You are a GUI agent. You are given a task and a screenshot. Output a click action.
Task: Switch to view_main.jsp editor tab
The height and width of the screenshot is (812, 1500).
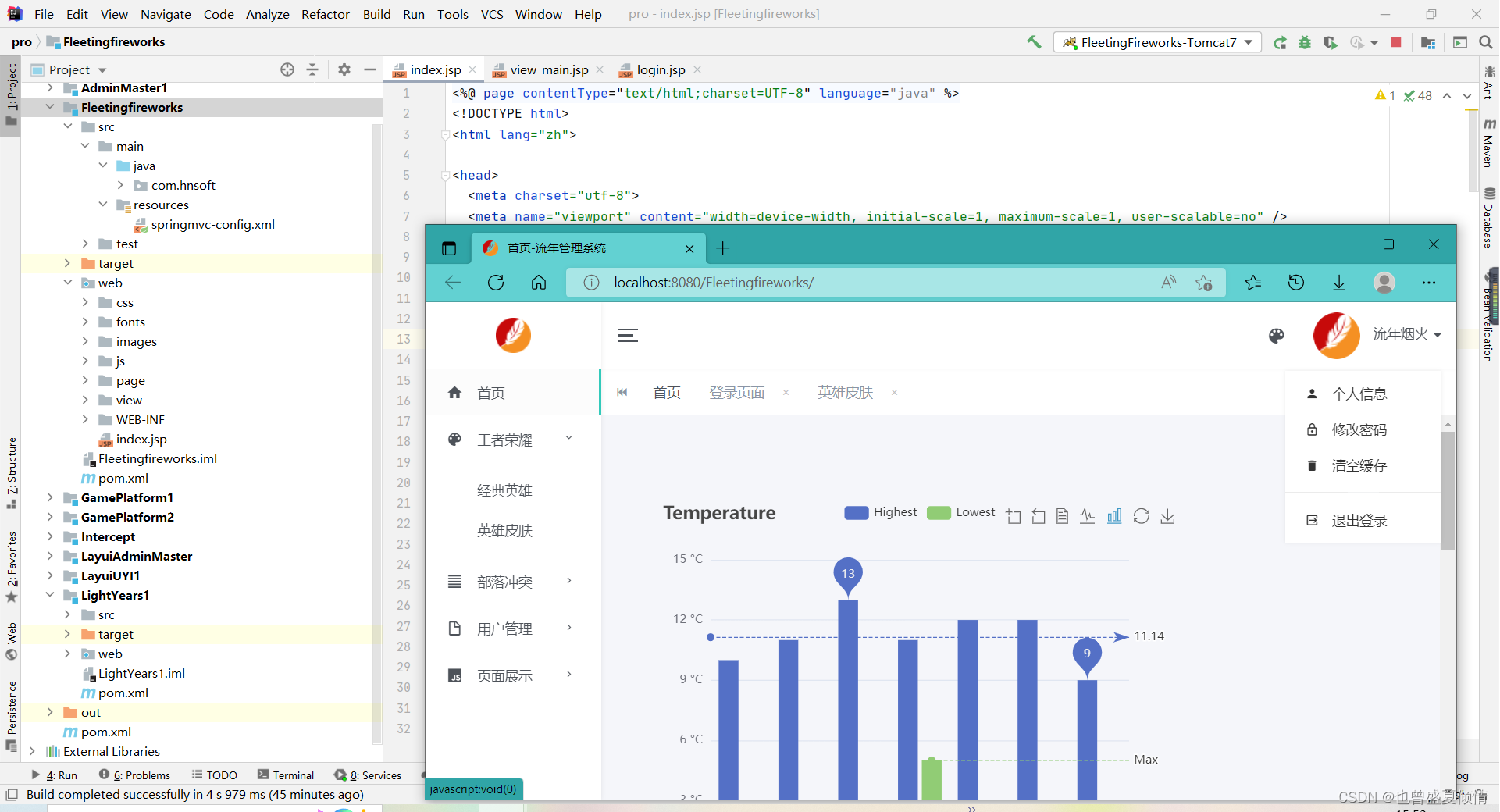(549, 70)
